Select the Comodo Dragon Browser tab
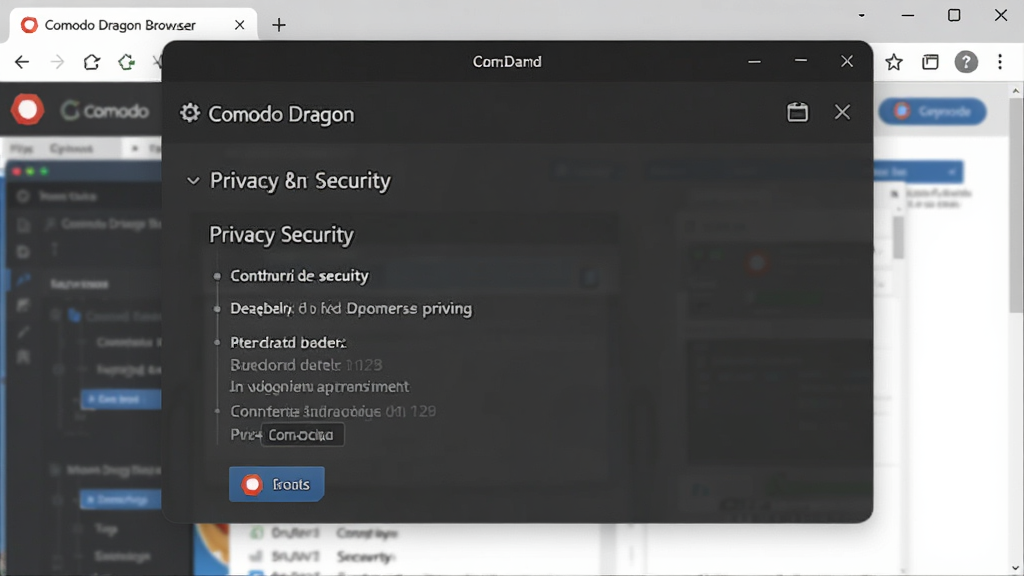The width and height of the screenshot is (1024, 576). pos(134,25)
